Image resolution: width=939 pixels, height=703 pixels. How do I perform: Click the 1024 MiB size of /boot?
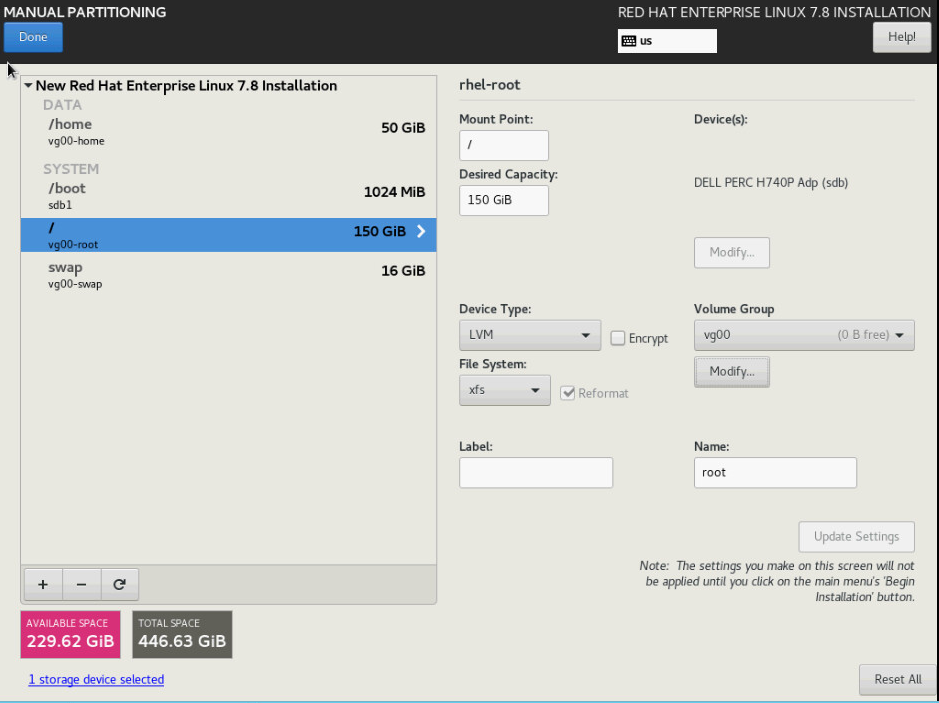[x=394, y=192]
